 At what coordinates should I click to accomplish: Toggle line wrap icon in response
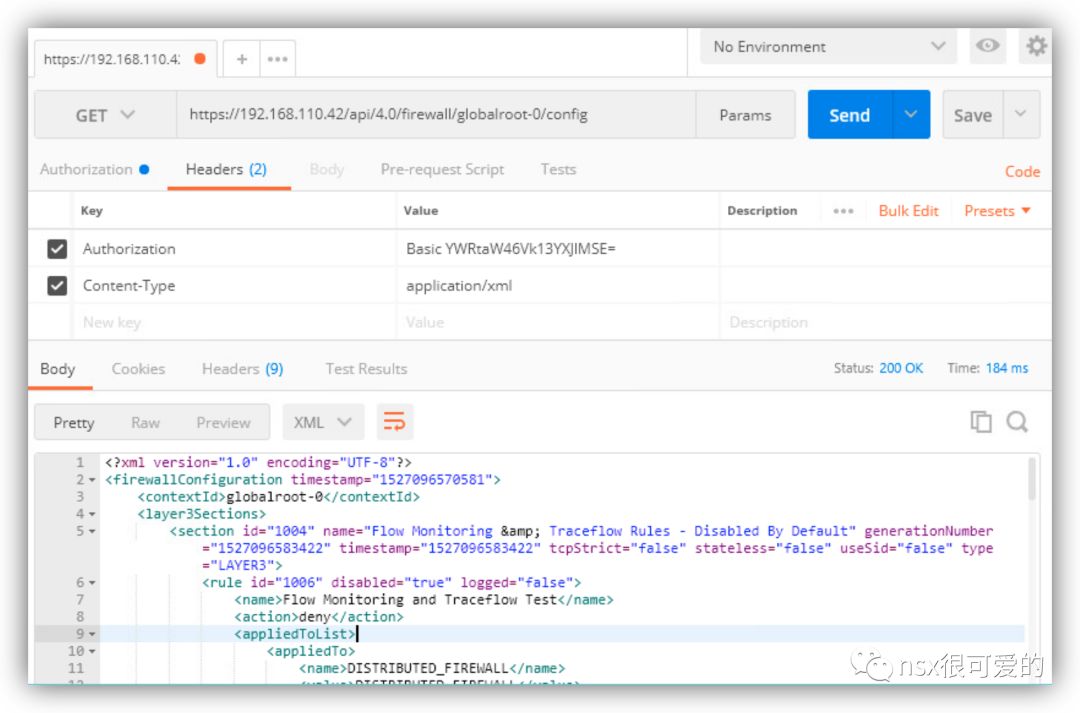(x=395, y=422)
